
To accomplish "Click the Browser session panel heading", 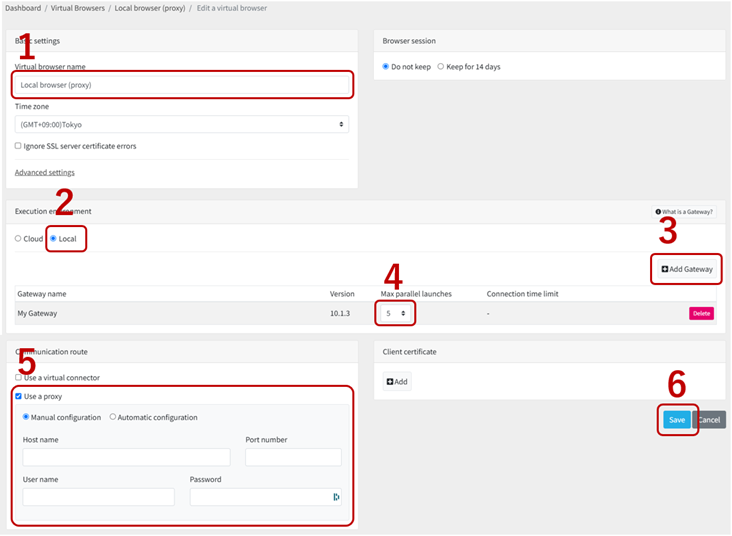I will [409, 41].
